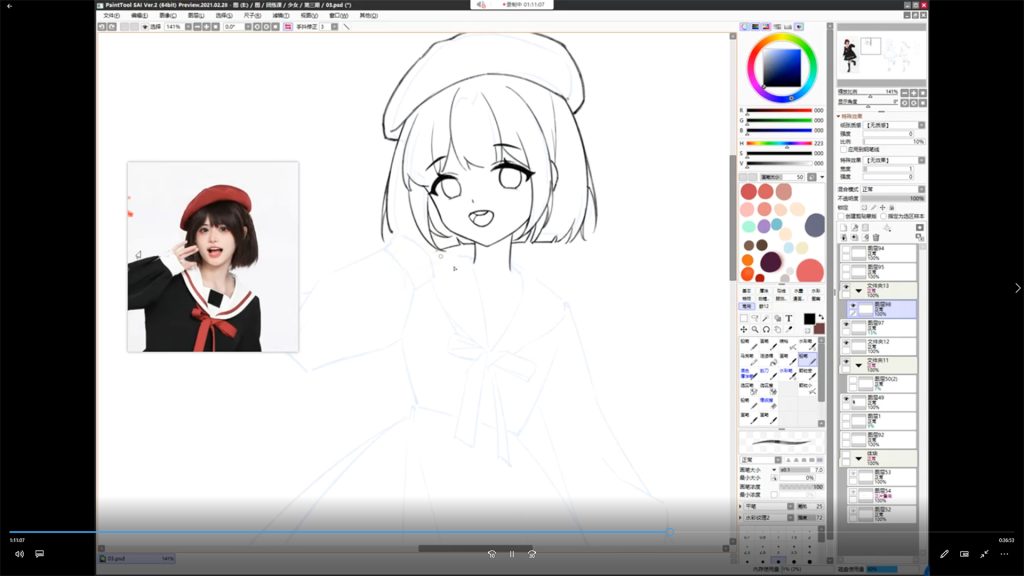The height and width of the screenshot is (576, 1024).
Task: Select the rectangular selection tool
Action: coord(743,318)
